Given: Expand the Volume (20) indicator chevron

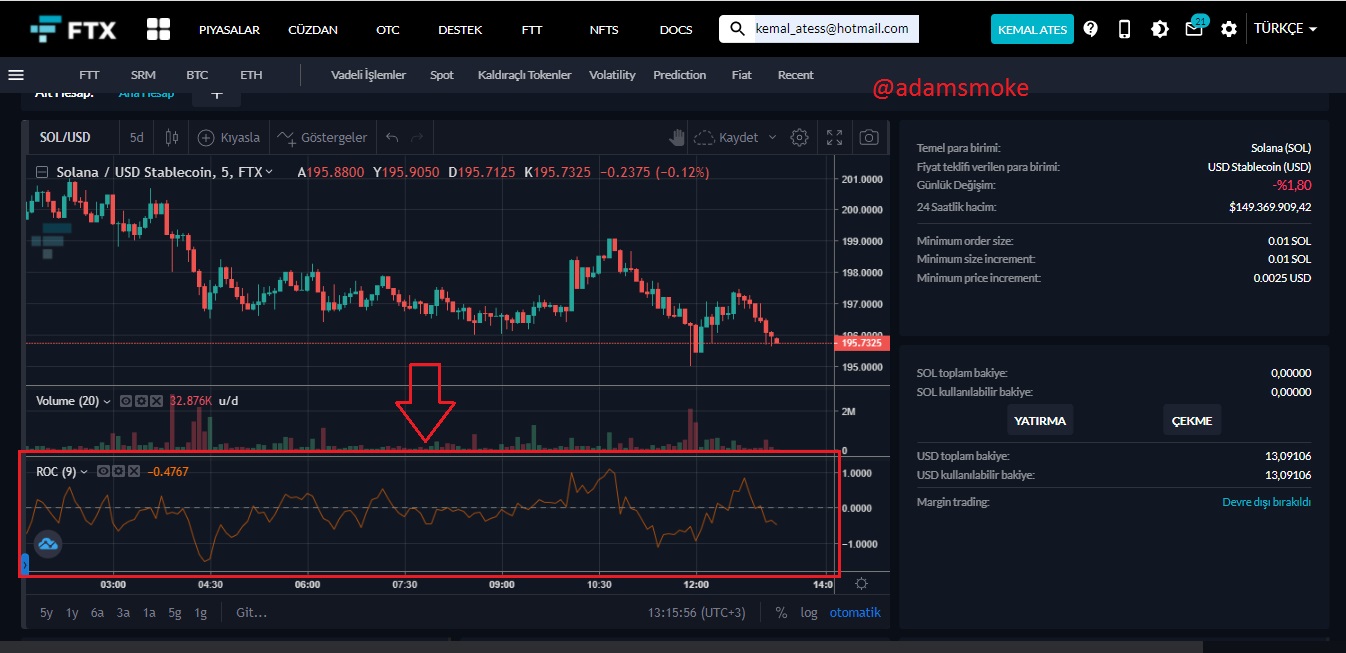Looking at the screenshot, I should point(107,401).
